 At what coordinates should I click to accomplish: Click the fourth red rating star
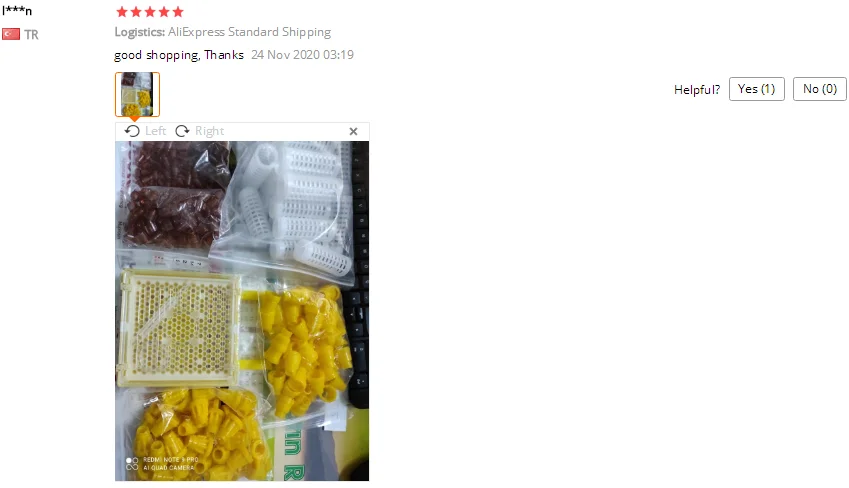coord(164,11)
